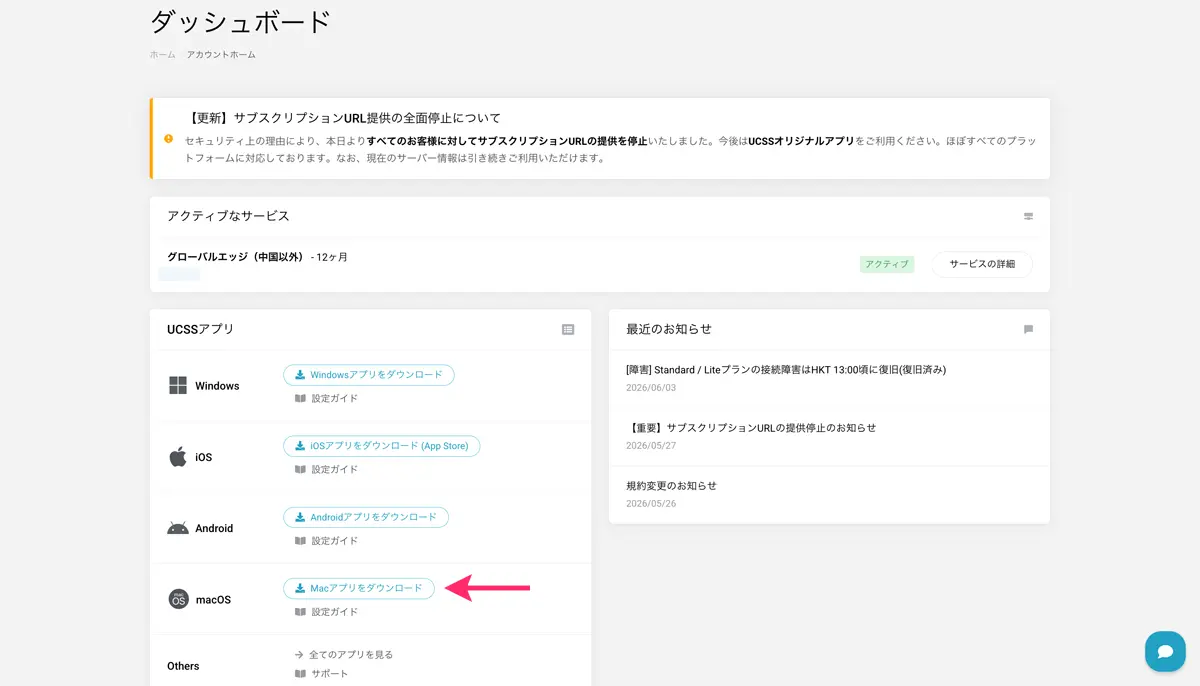The width and height of the screenshot is (1200, 686).
Task: Click download icon in Windowsアプリ button
Action: [x=300, y=375]
